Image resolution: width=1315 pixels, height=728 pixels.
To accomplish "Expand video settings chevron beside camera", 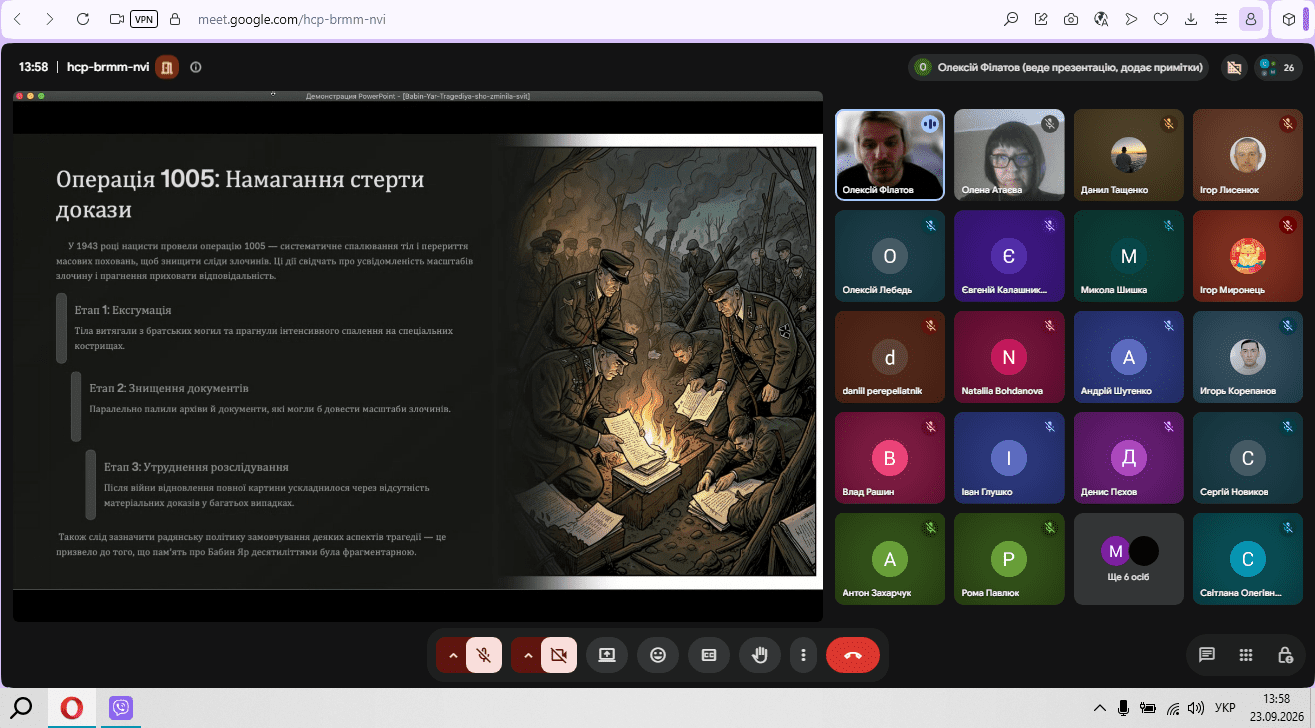I will click(527, 655).
